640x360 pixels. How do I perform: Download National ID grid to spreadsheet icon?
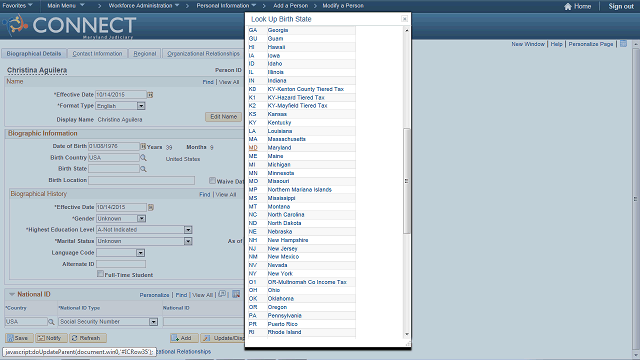(x=236, y=294)
